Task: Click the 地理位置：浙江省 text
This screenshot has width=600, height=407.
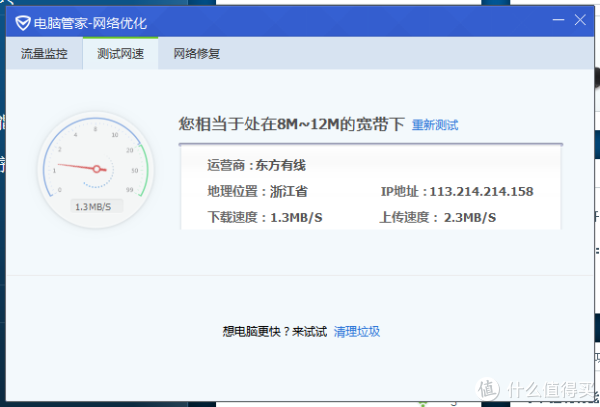Action: click(x=258, y=191)
